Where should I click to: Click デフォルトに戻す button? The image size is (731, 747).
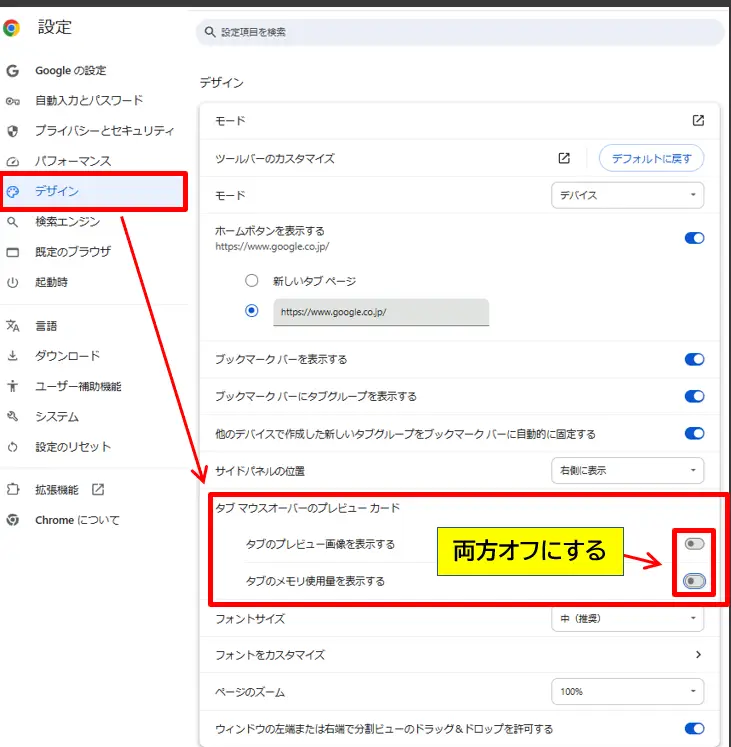pos(651,158)
